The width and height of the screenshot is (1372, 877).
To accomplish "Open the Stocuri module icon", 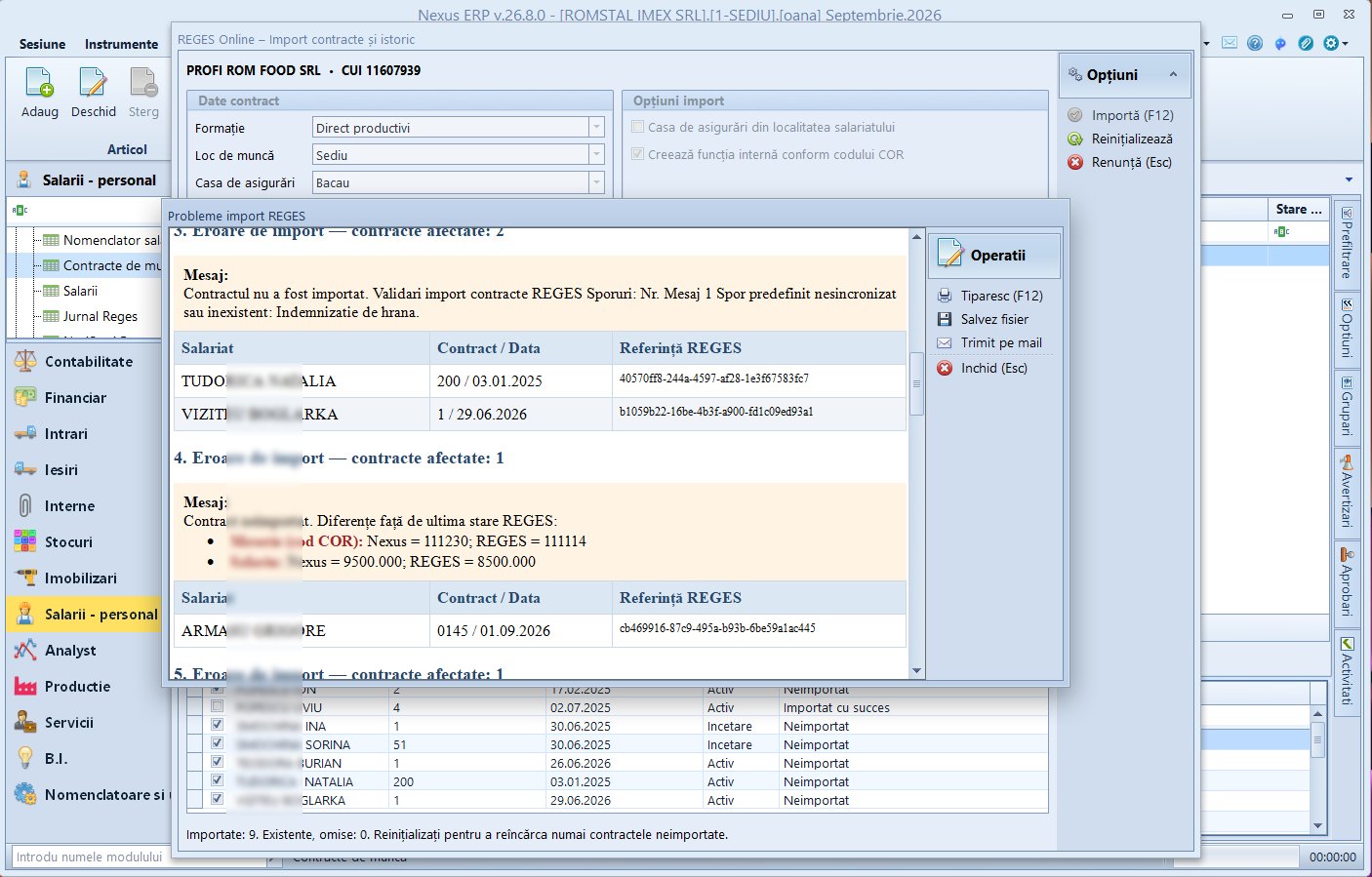I will point(25,541).
